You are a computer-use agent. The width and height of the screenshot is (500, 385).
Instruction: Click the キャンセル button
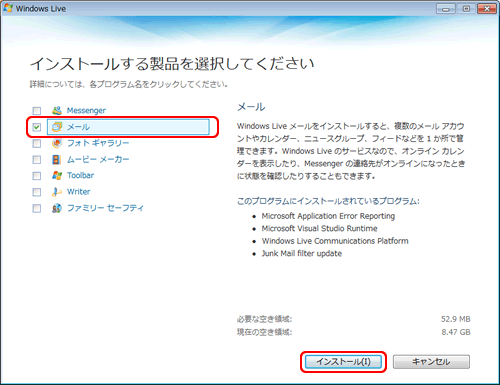click(431, 362)
